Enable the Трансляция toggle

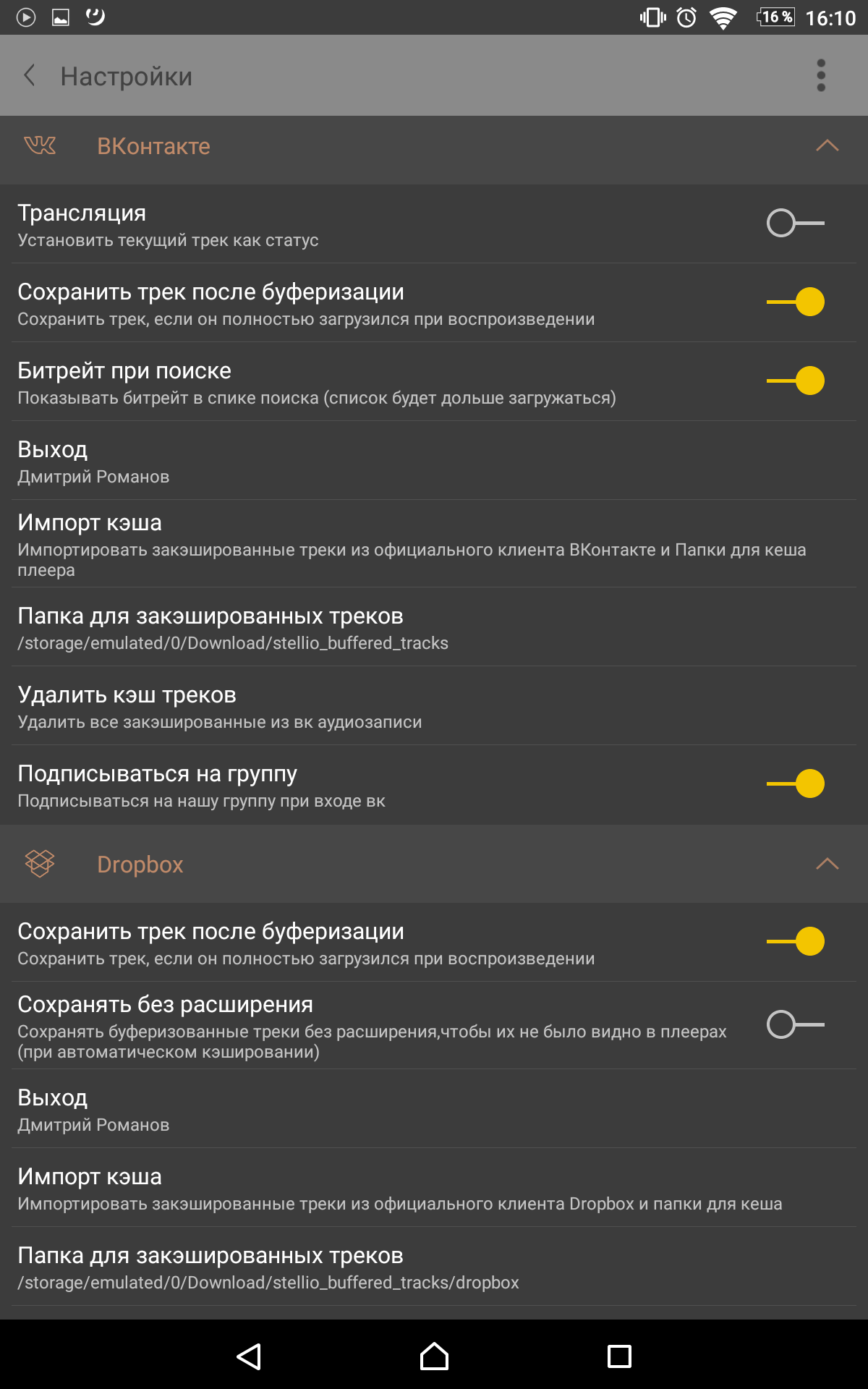point(795,223)
